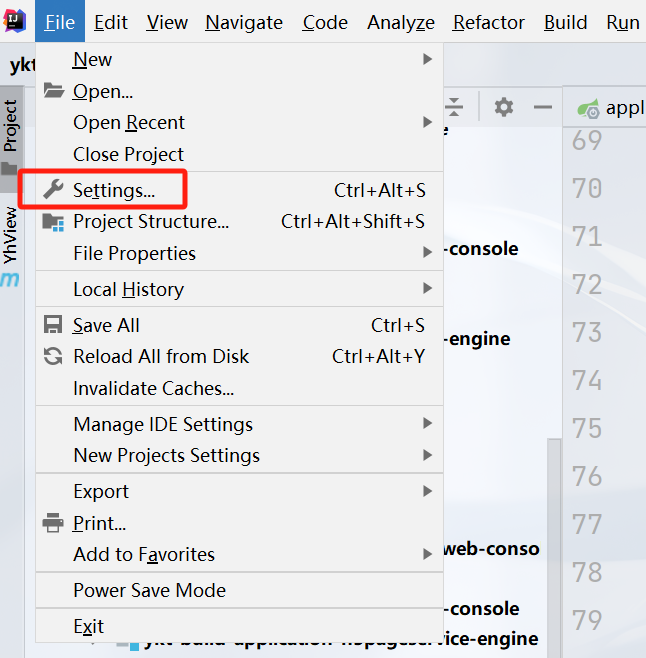Choose Invalidate Caches from the File menu
646x658 pixels.
pos(153,388)
